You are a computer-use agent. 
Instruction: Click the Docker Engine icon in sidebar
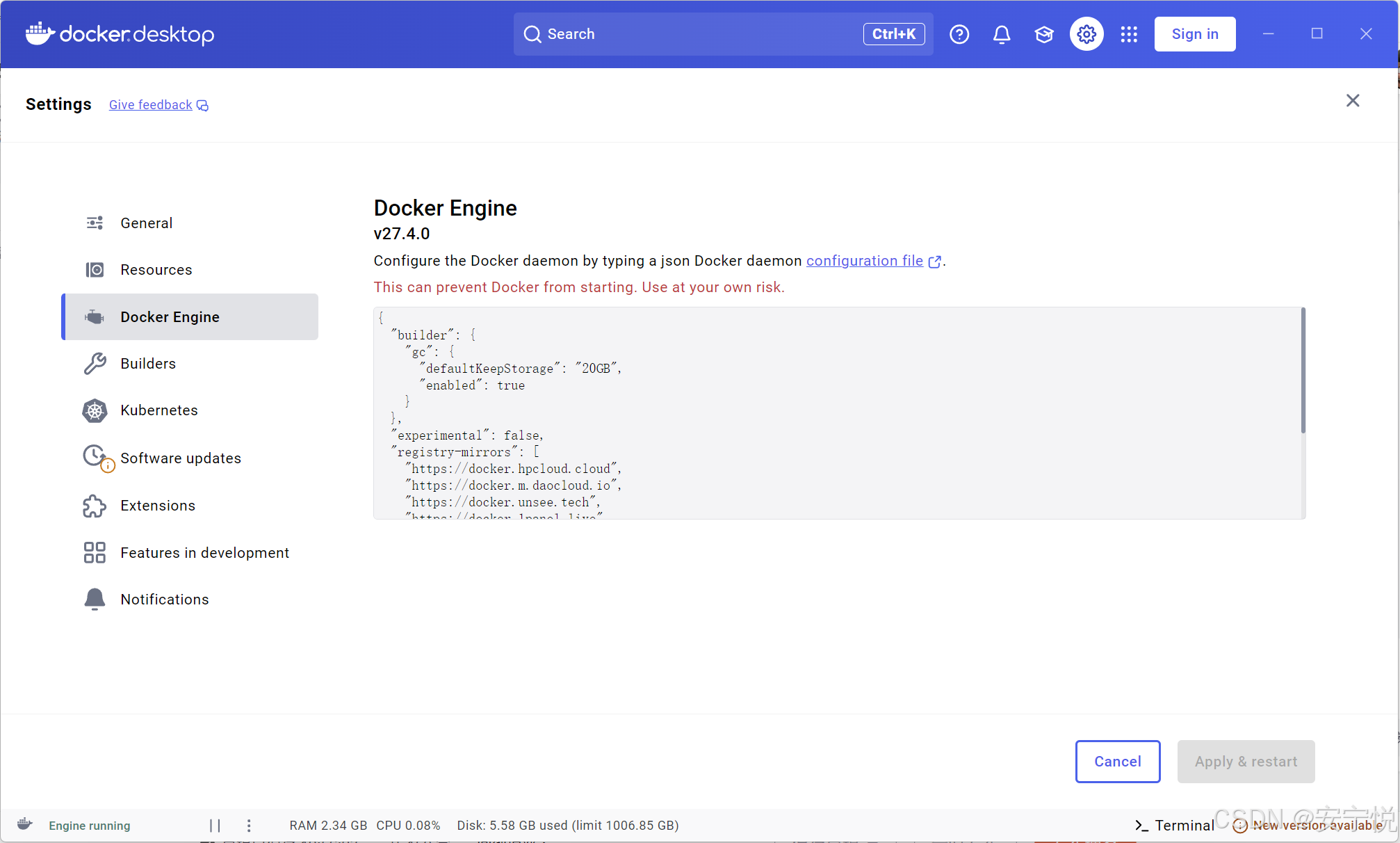(x=95, y=317)
